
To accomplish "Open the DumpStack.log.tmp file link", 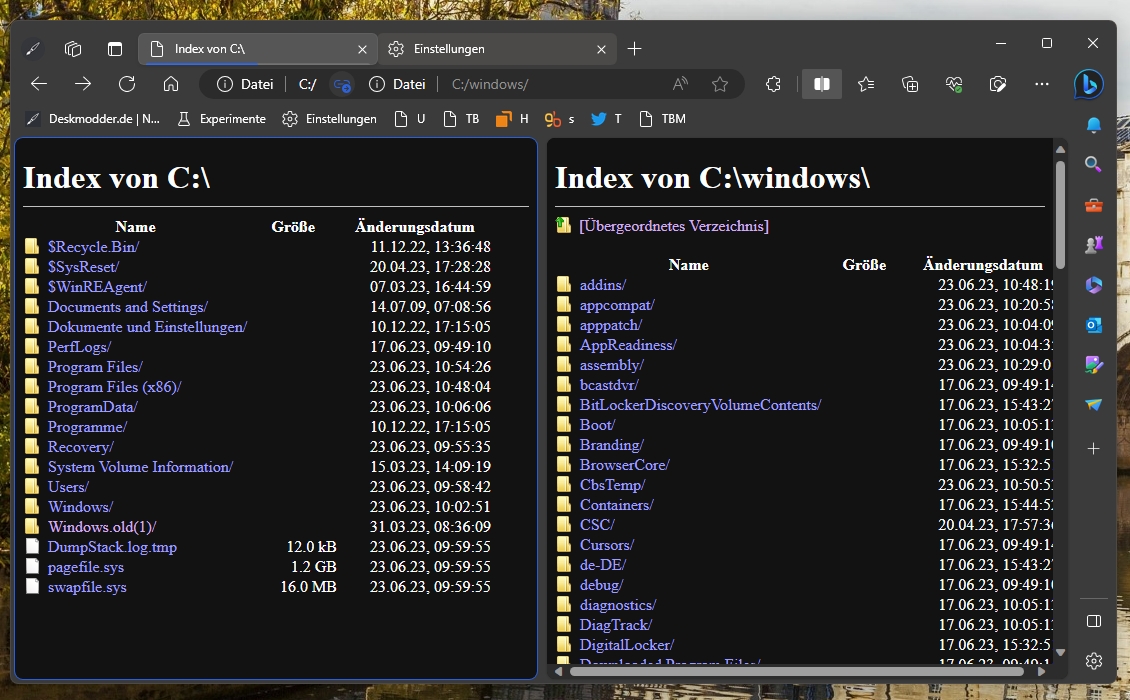I will [x=112, y=547].
